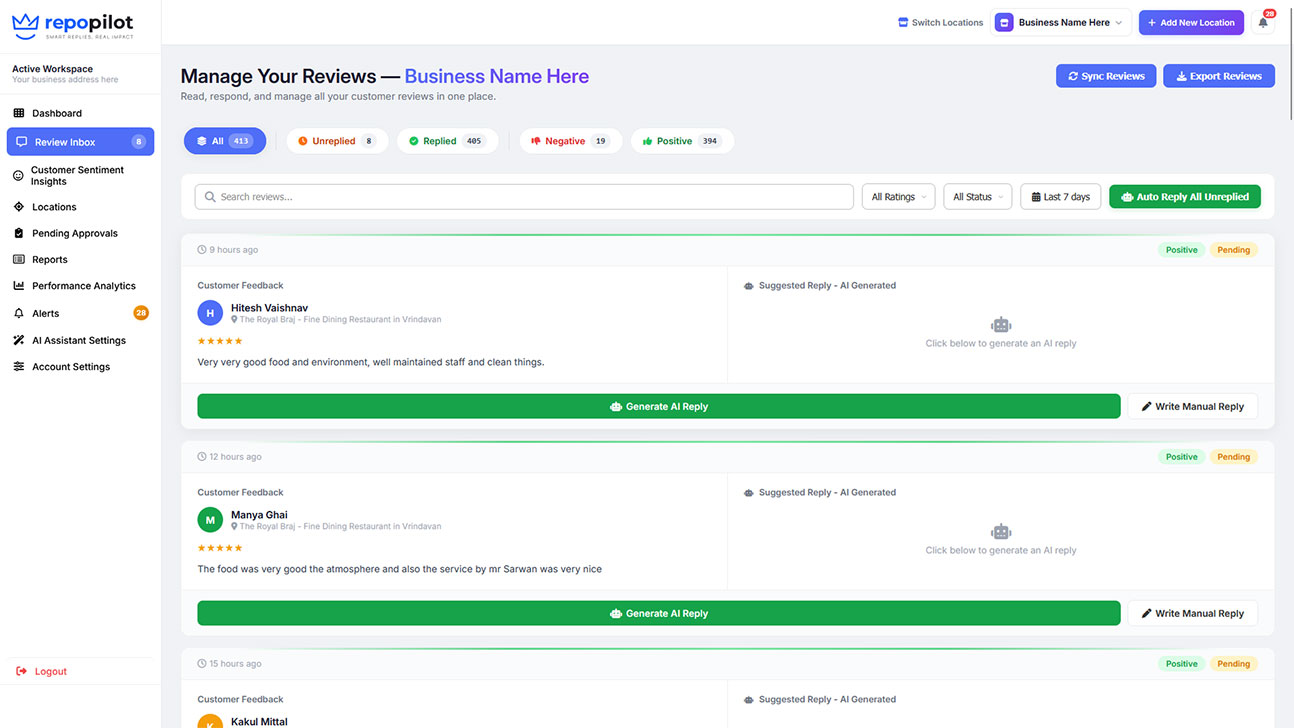Click Hitesh Vaishnav's avatar circle
1294x728 pixels.
210,313
